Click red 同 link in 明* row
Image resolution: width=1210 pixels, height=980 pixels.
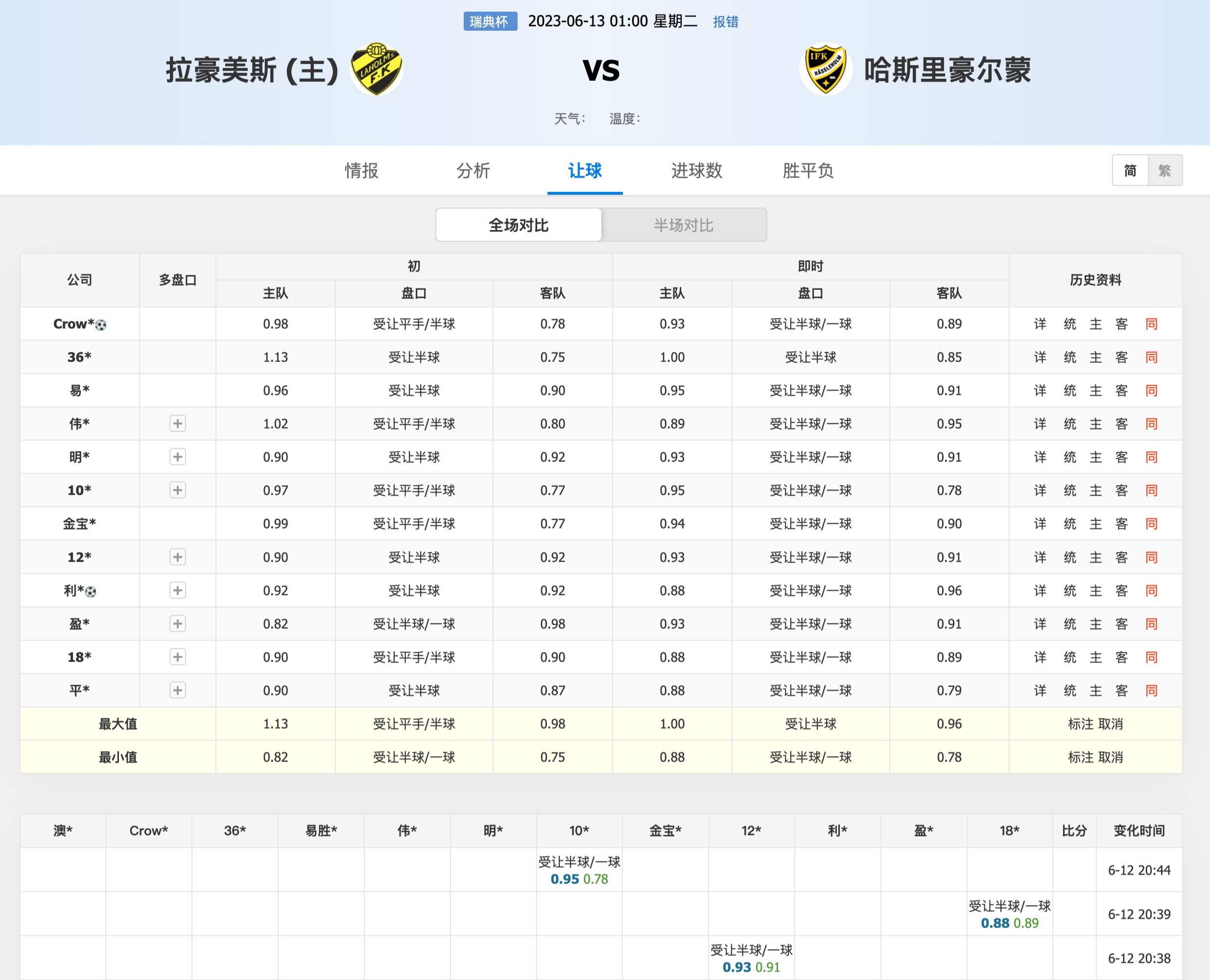1151,457
